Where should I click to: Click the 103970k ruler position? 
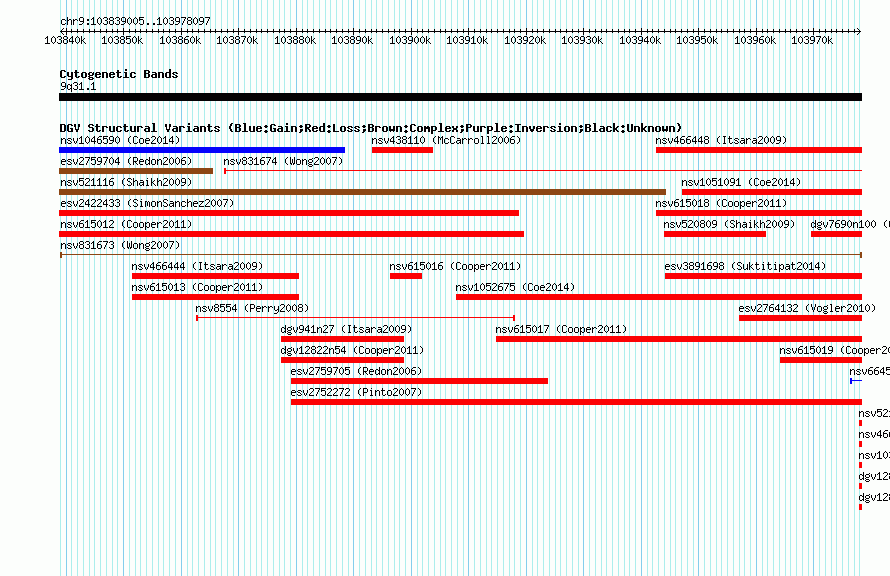tap(812, 40)
